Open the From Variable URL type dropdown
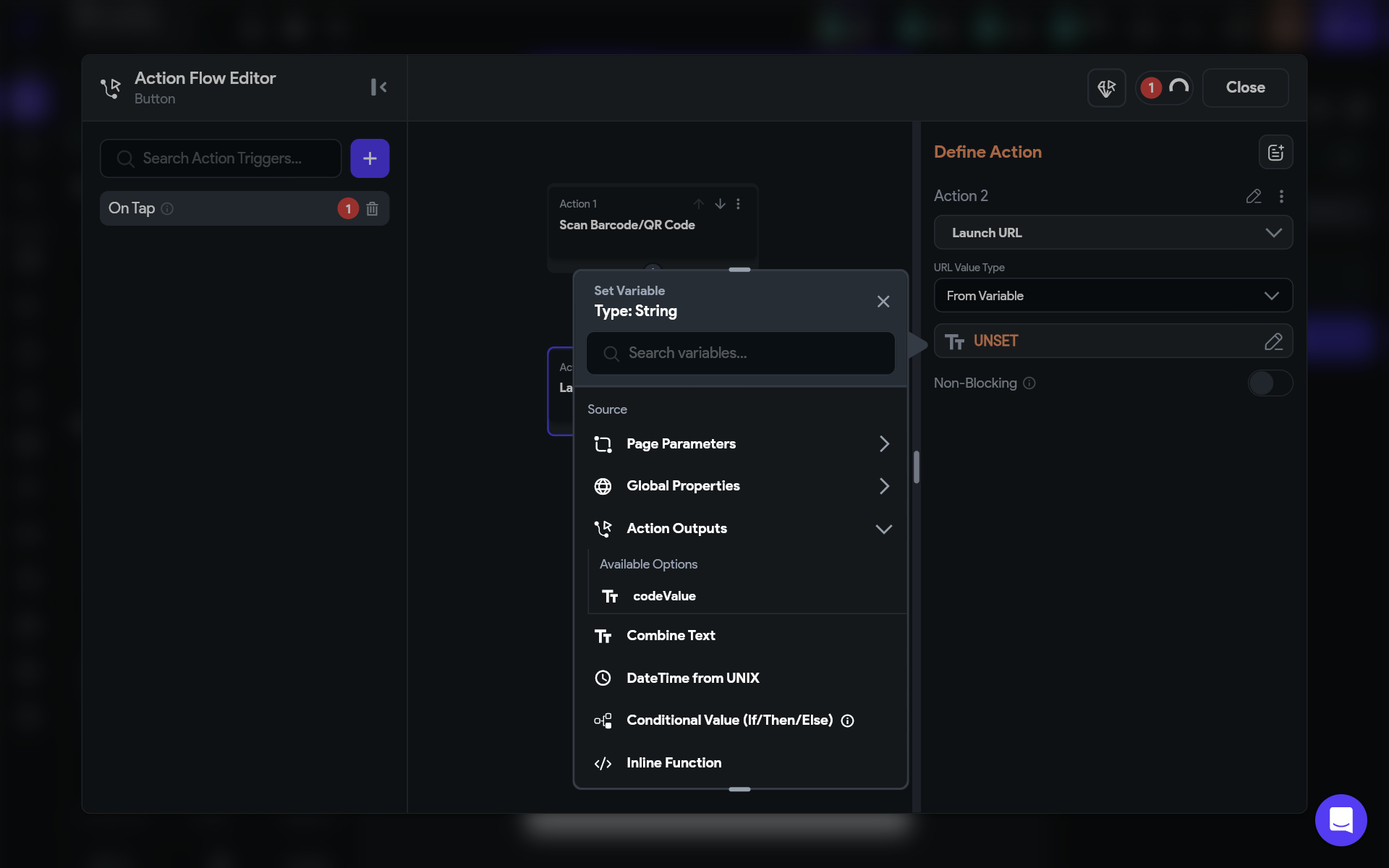This screenshot has width=1389, height=868. coord(1113,296)
